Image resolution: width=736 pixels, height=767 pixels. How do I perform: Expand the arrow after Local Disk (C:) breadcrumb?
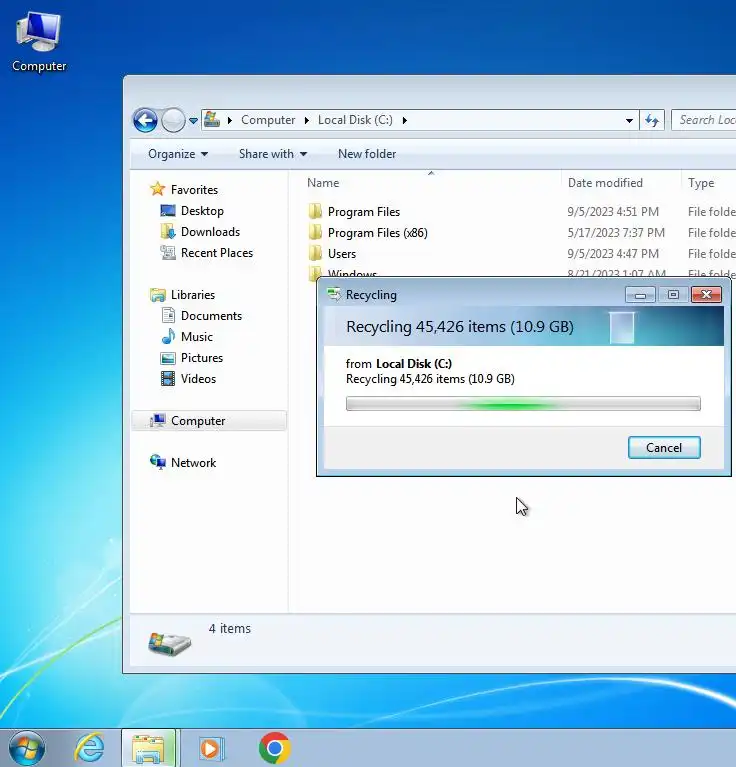coord(404,120)
